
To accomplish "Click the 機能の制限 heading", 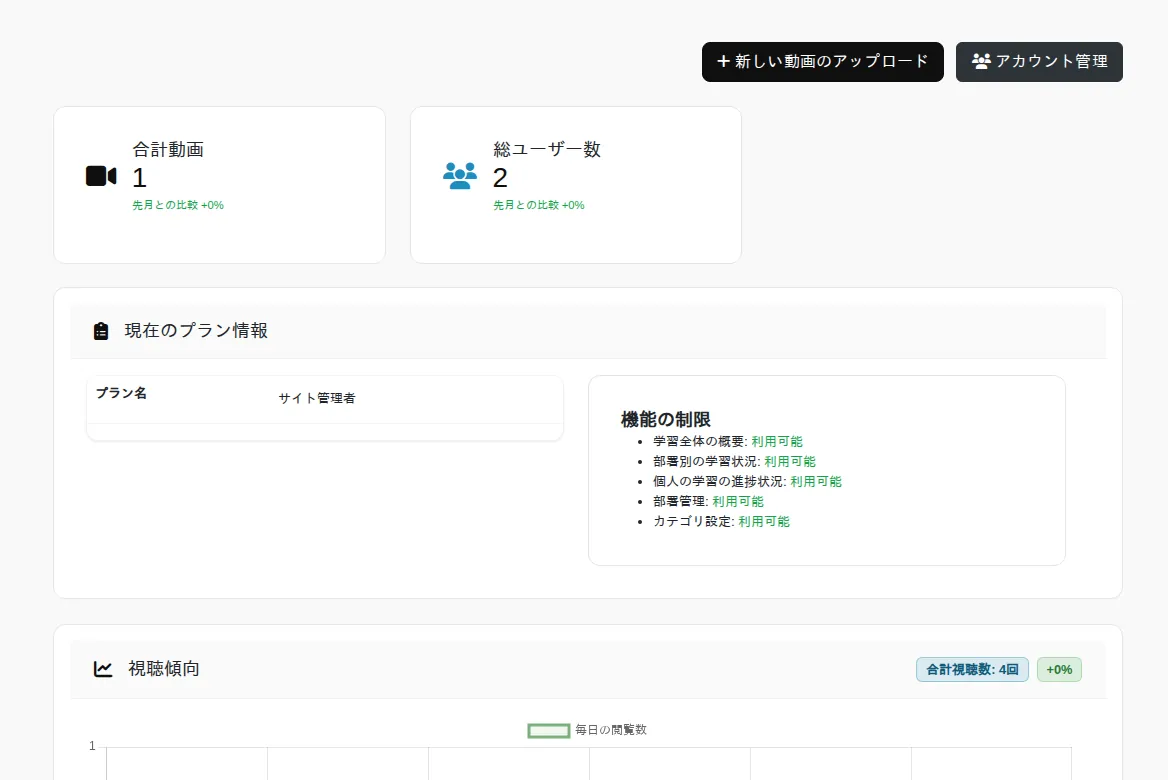I will pos(666,419).
